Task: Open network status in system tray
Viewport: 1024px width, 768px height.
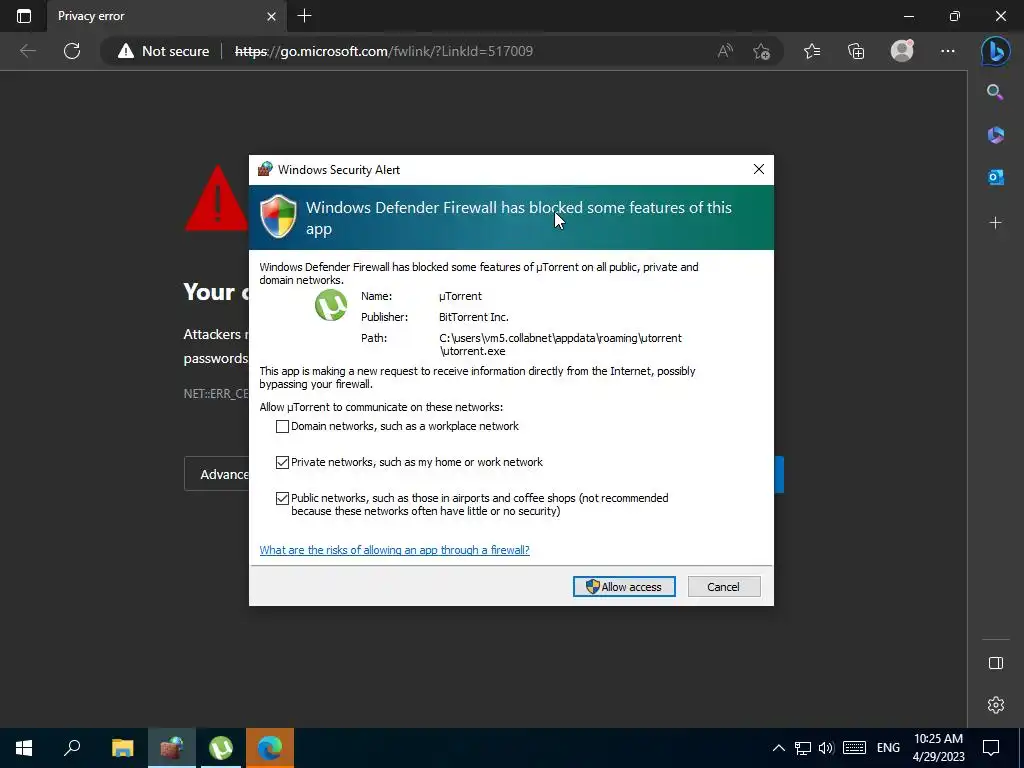Action: pos(803,748)
